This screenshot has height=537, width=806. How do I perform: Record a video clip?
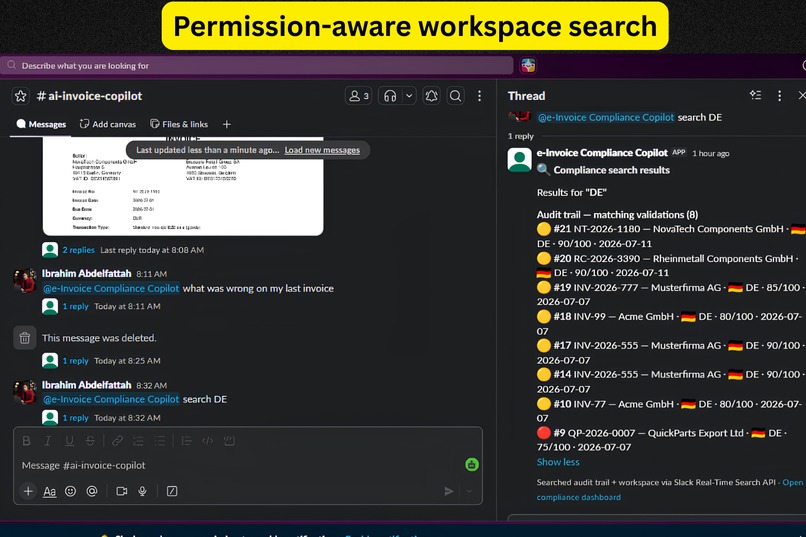(x=122, y=491)
